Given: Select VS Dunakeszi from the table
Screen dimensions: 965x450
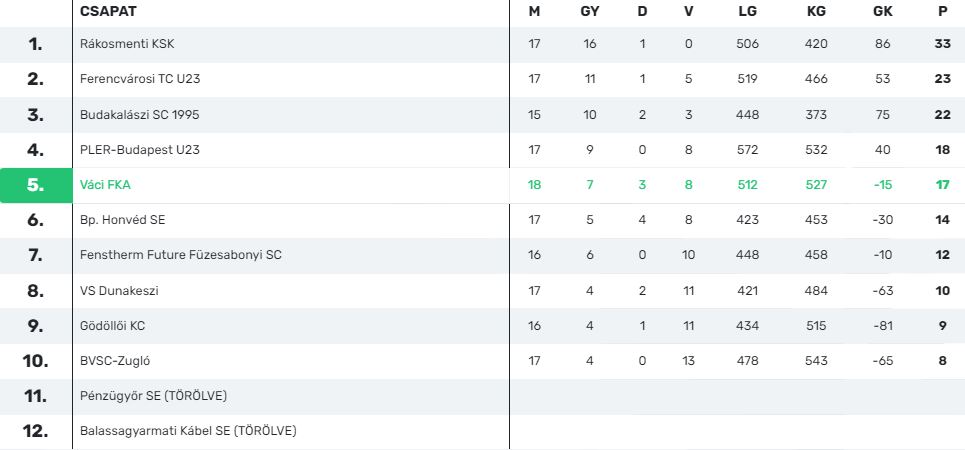Looking at the screenshot, I should coord(119,291).
